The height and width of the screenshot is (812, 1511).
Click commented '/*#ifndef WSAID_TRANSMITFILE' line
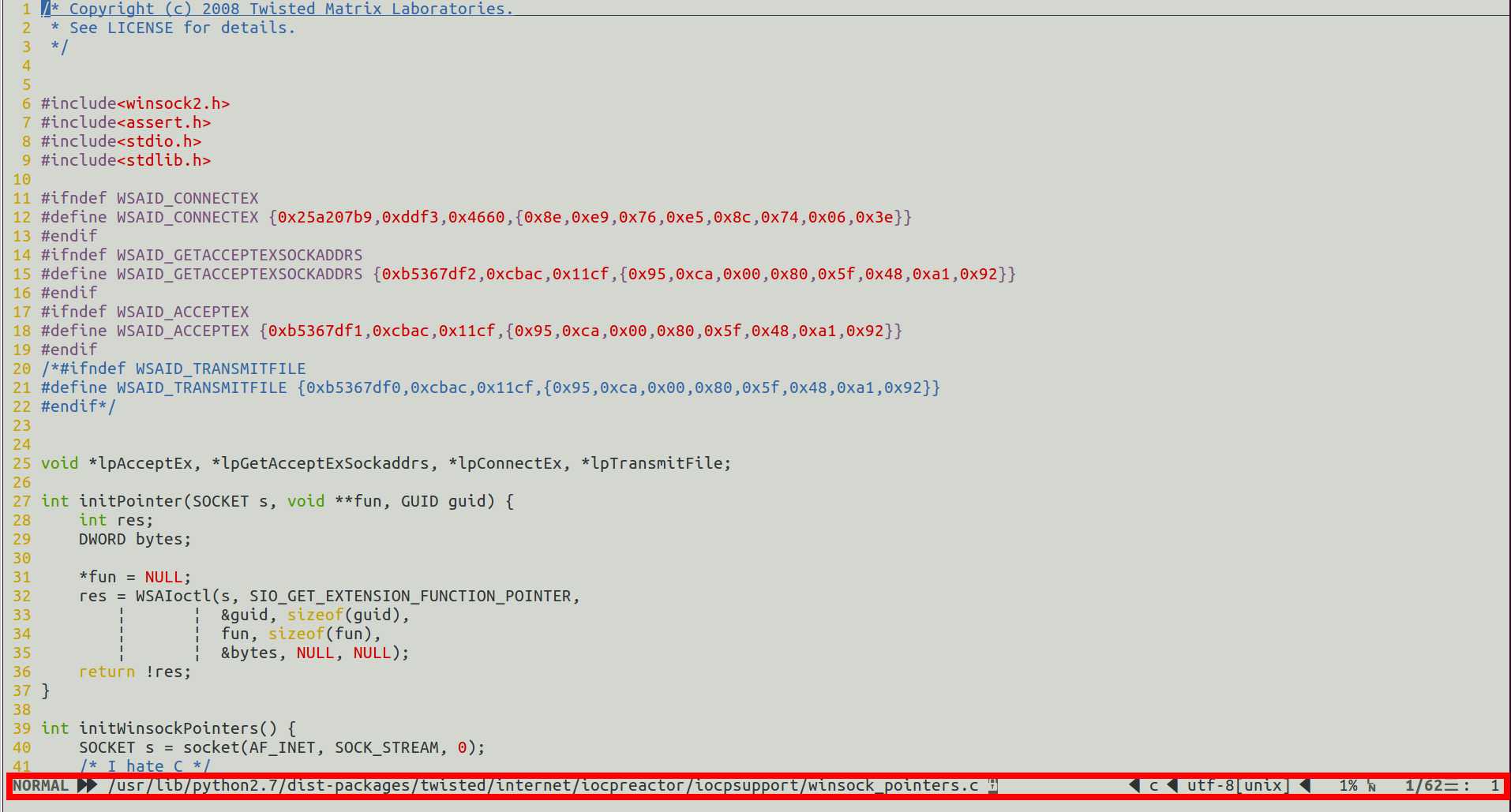[173, 369]
